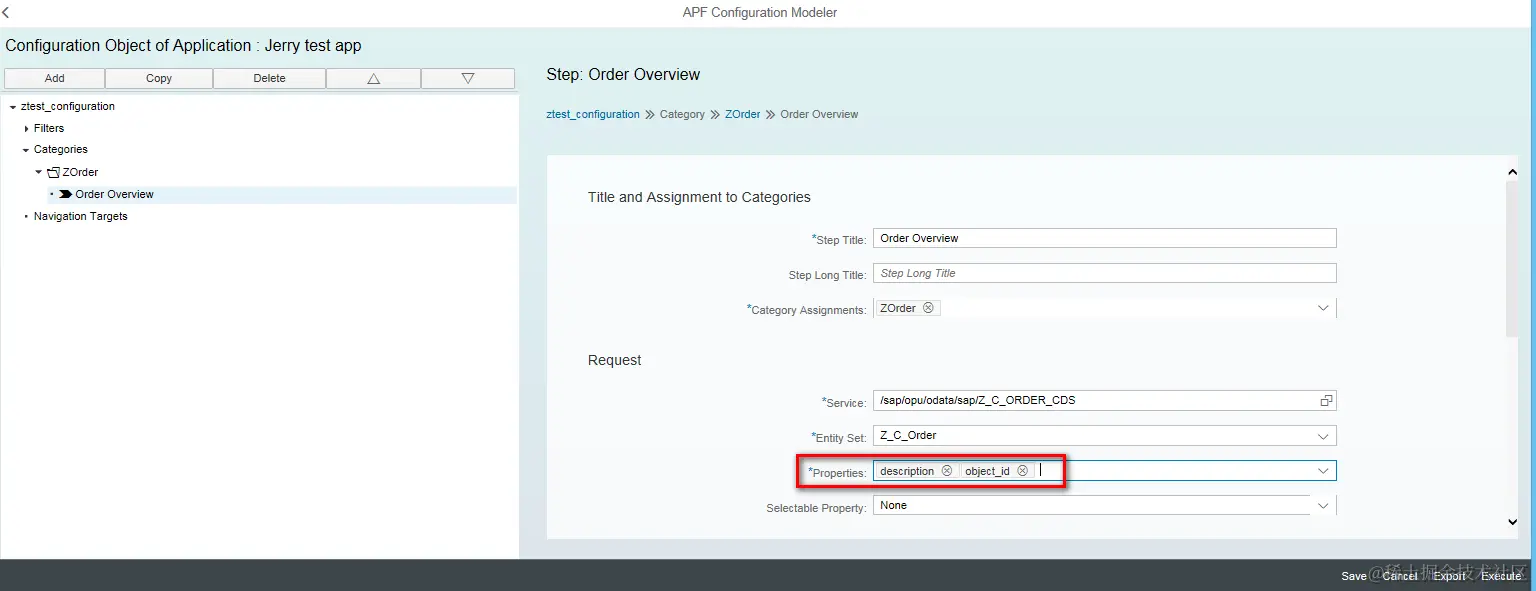Image resolution: width=1536 pixels, height=591 pixels.
Task: Select the ZOrder category folder icon
Action: [54, 172]
